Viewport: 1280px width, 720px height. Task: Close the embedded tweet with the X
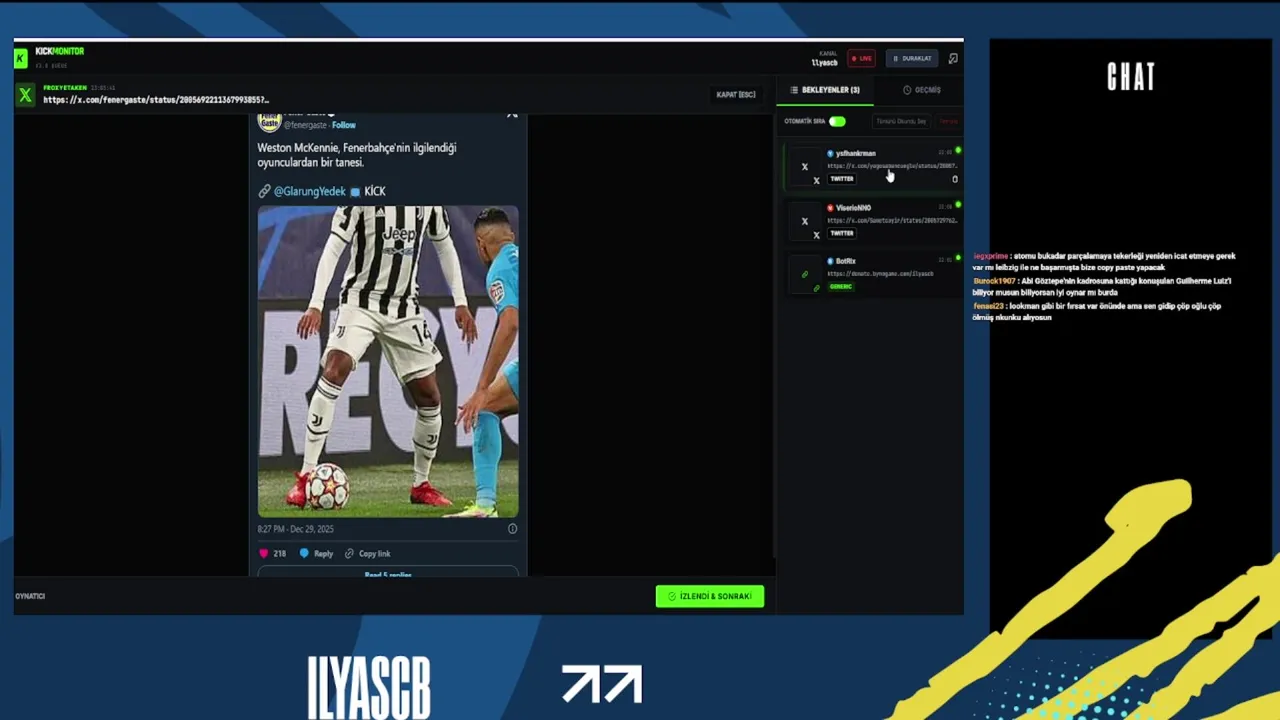point(512,114)
